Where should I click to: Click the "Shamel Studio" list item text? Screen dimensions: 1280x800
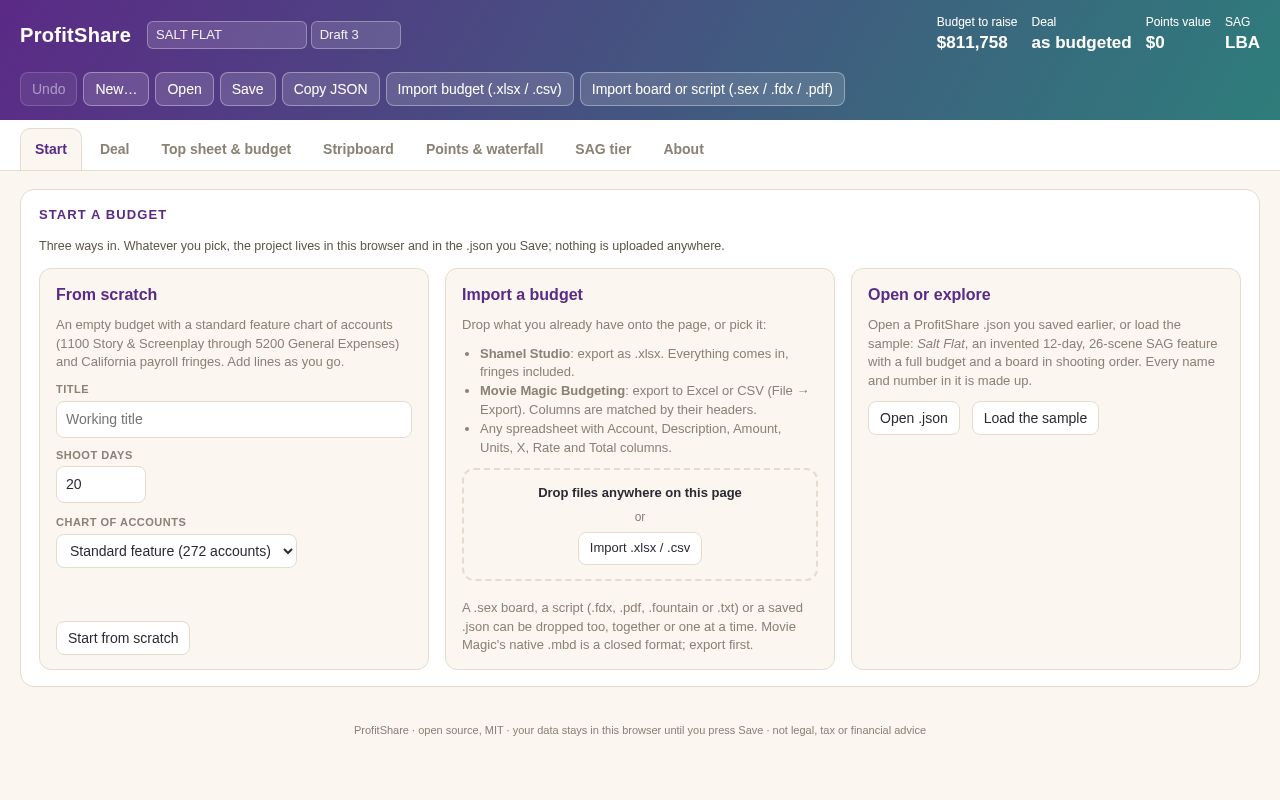click(x=525, y=353)
